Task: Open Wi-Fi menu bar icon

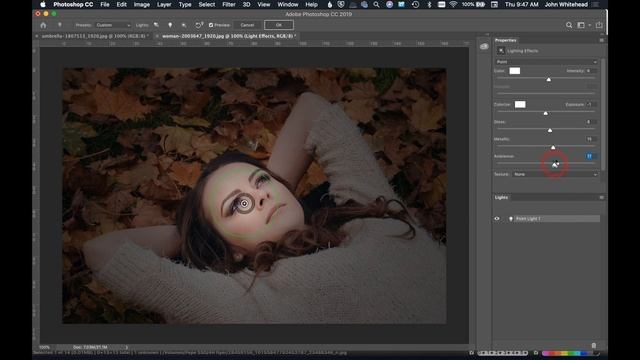Action: pos(453,4)
